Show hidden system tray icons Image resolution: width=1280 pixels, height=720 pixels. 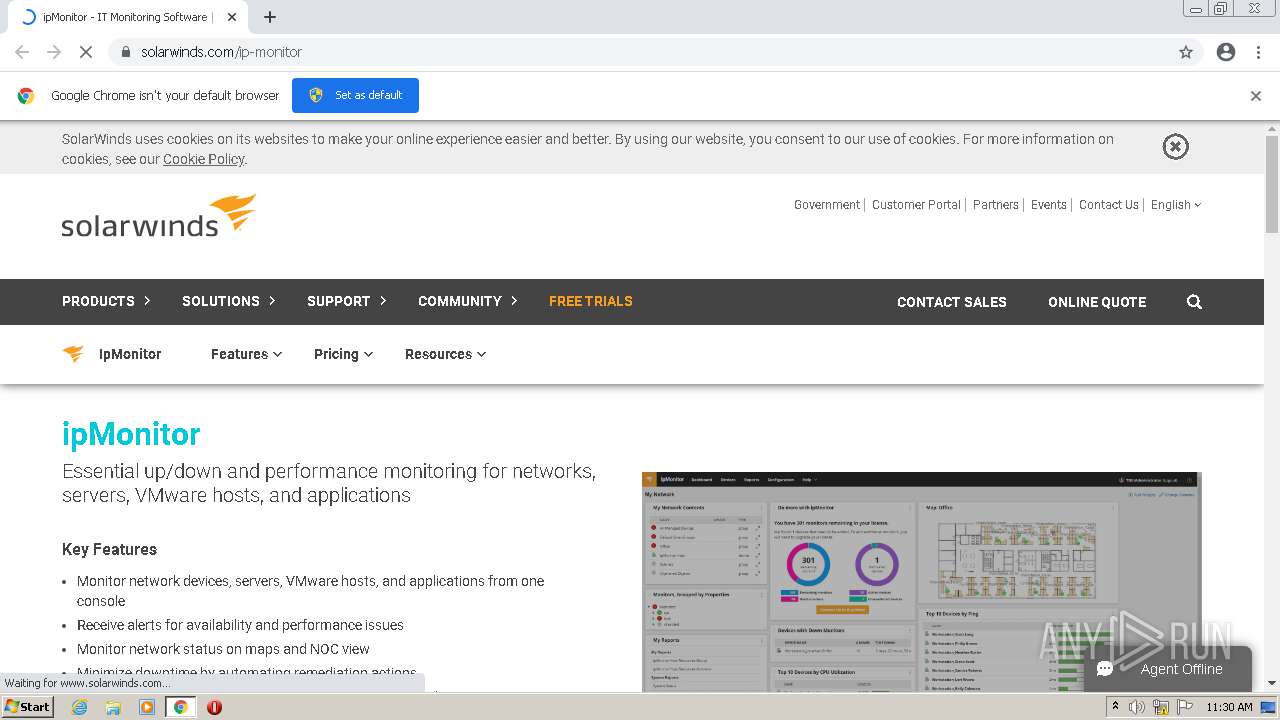pos(1115,707)
